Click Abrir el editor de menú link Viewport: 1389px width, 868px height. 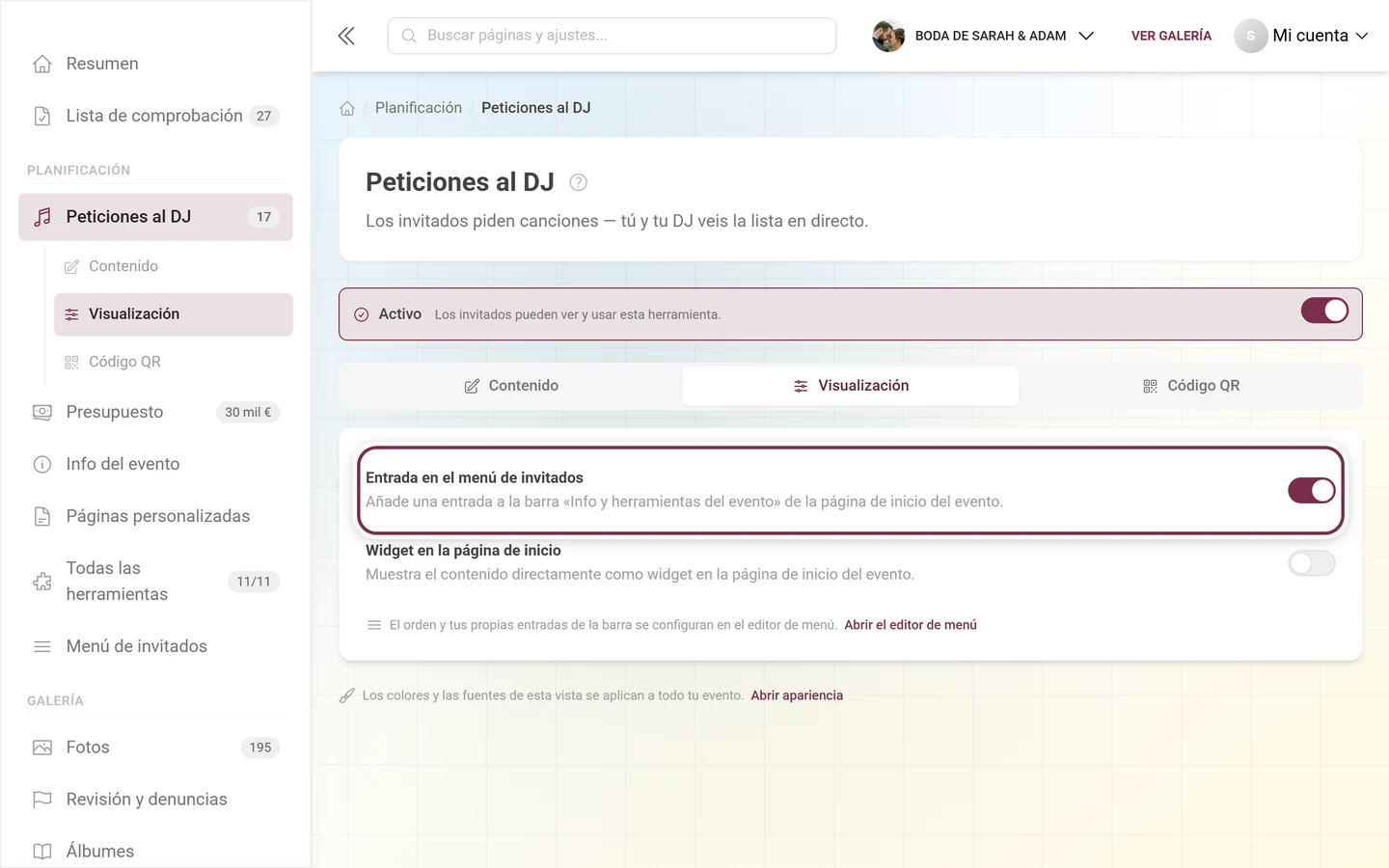(x=911, y=625)
